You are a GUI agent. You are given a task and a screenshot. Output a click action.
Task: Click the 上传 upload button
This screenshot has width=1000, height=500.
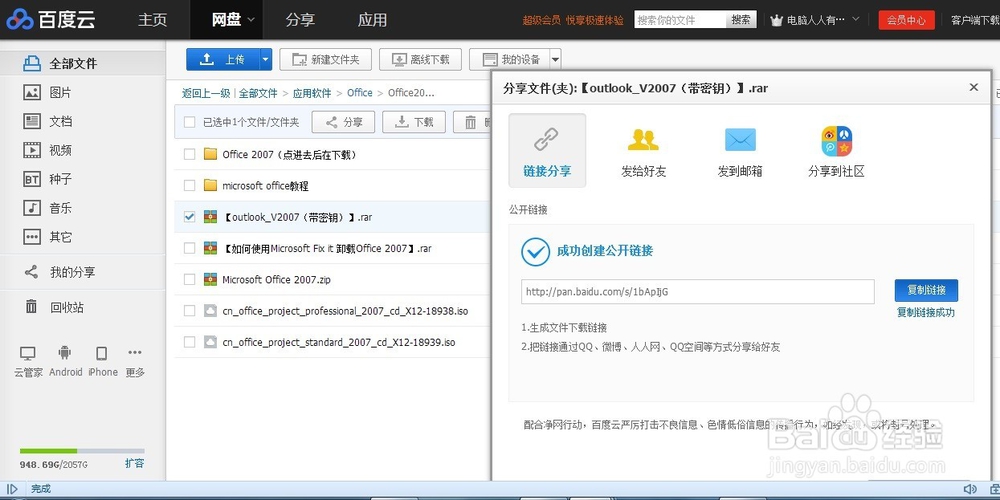[x=223, y=59]
